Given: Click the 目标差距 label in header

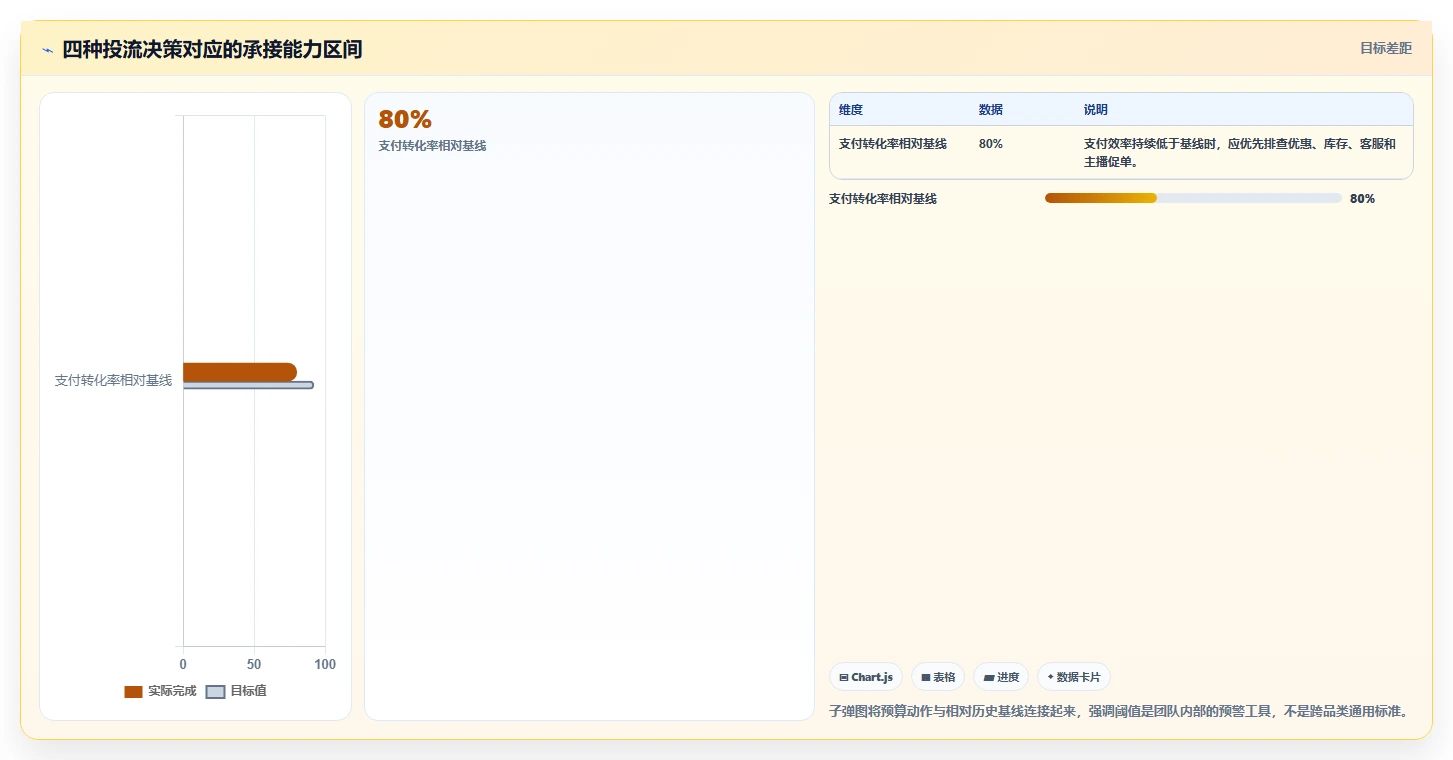Looking at the screenshot, I should tap(1386, 48).
